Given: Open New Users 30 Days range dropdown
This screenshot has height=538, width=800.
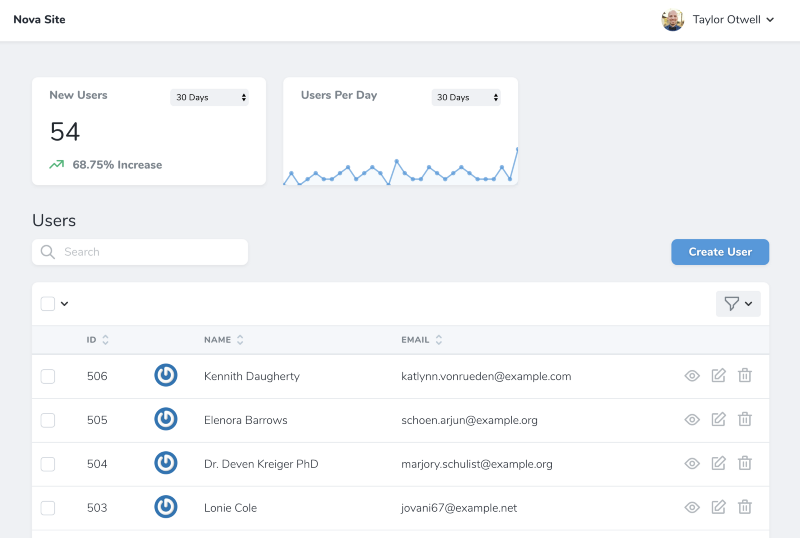Looking at the screenshot, I should pyautogui.click(x=210, y=97).
